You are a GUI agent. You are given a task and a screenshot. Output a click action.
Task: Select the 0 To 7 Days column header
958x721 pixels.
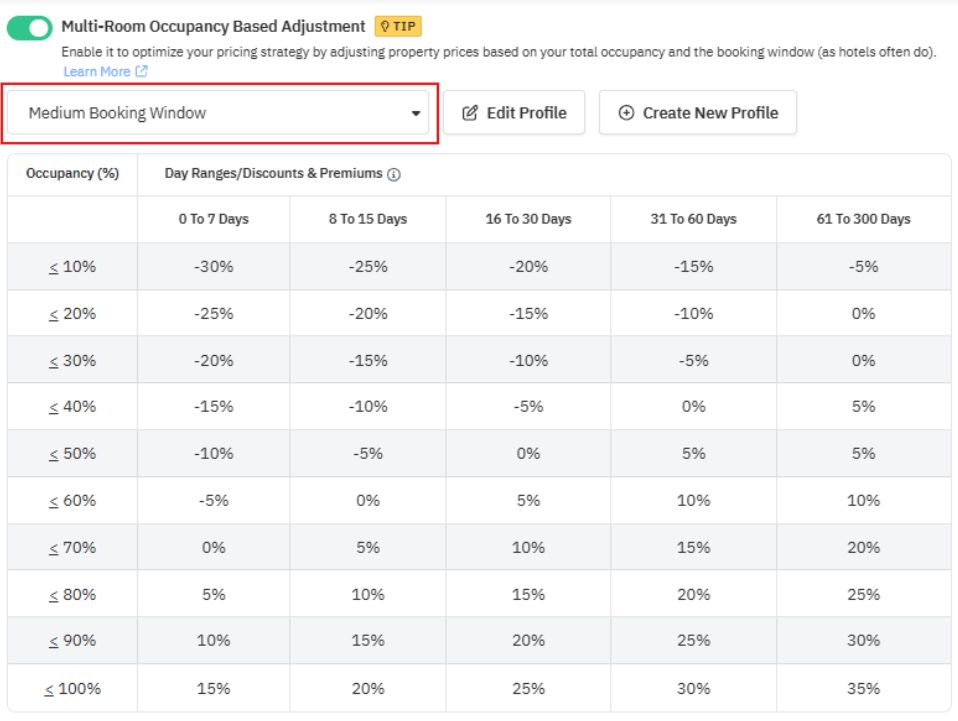pyautogui.click(x=213, y=219)
